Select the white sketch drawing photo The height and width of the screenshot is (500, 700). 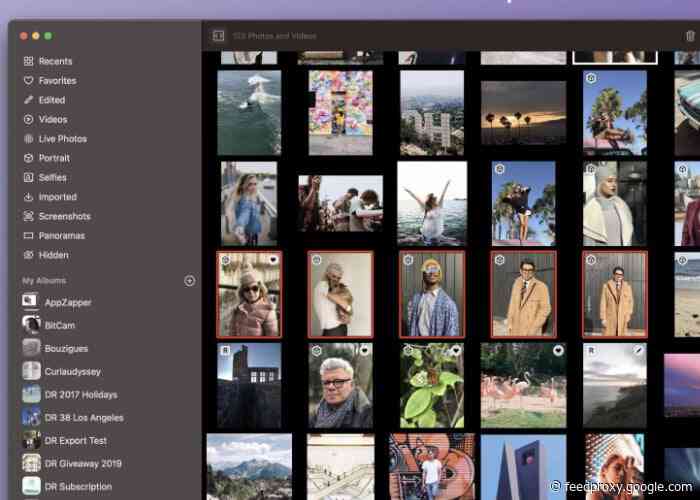point(341,467)
